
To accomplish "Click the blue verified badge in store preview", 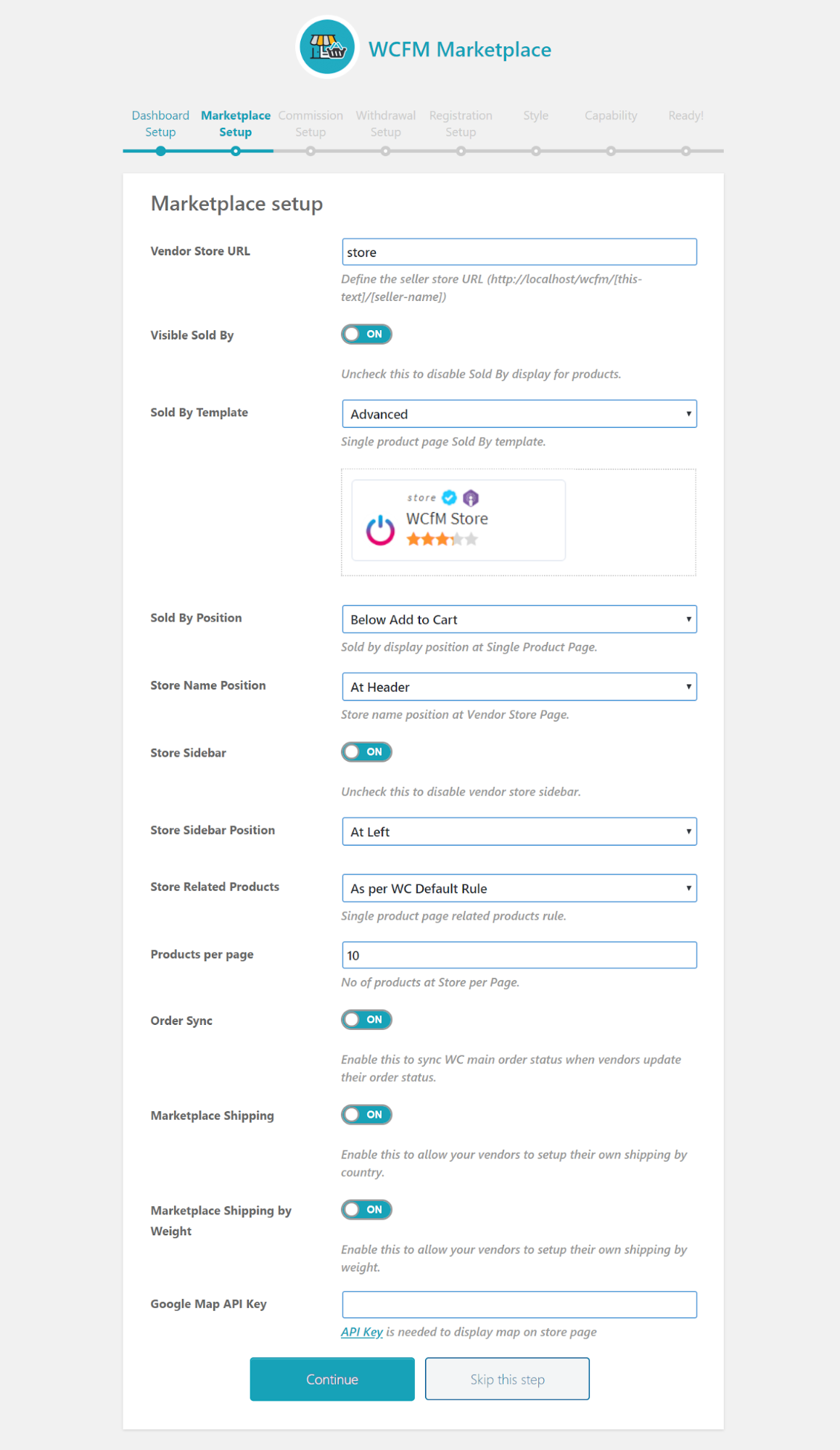I will (448, 498).
